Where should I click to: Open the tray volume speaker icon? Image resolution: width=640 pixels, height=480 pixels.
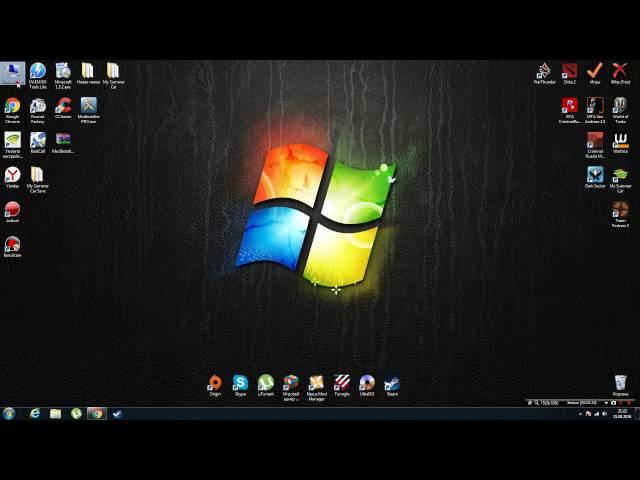click(604, 414)
